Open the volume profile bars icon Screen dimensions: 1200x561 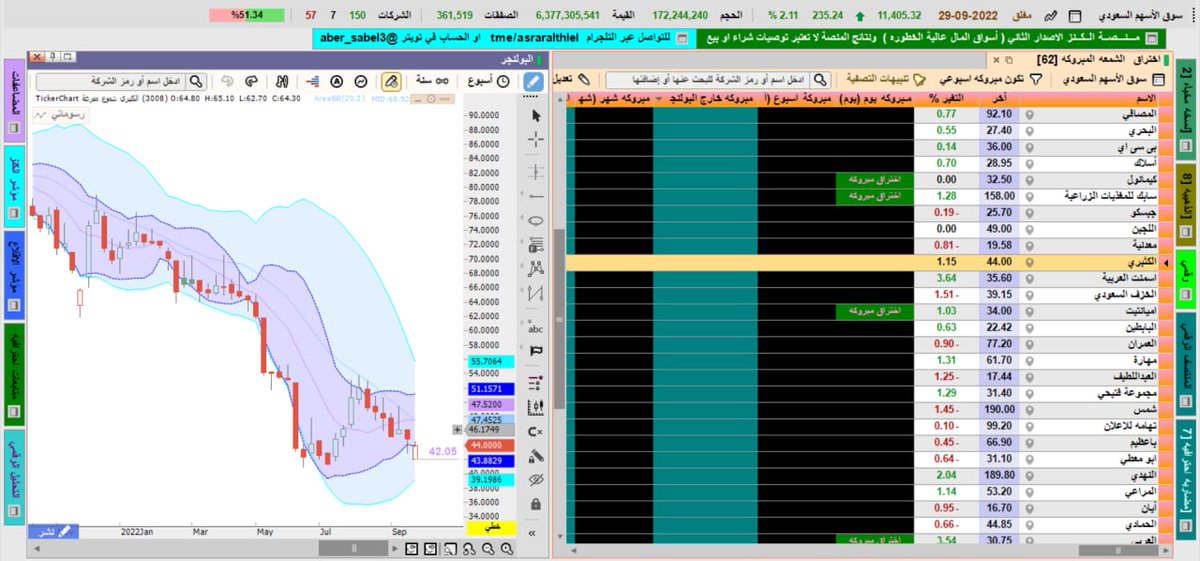(x=314, y=82)
